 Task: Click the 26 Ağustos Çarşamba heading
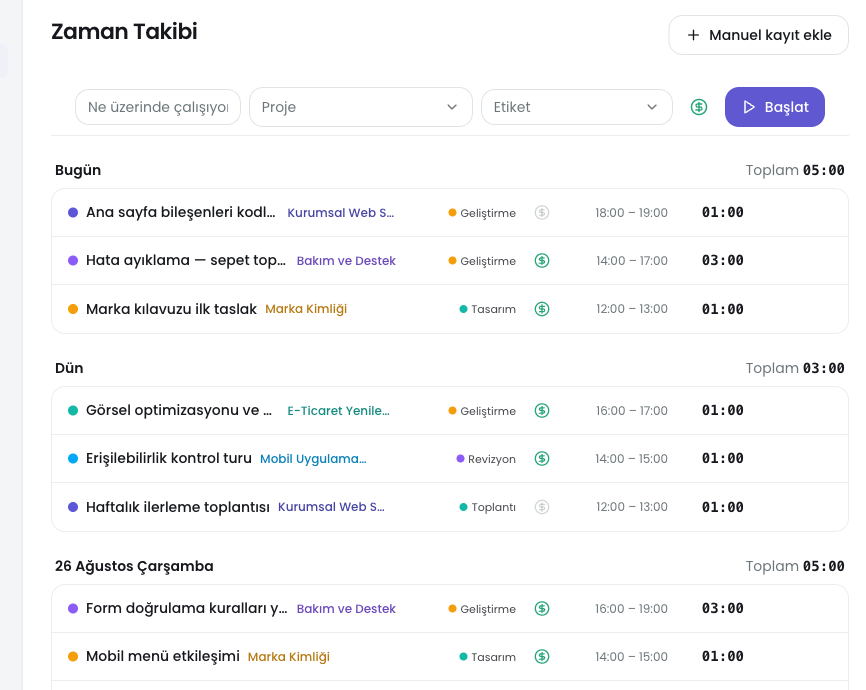coord(134,566)
